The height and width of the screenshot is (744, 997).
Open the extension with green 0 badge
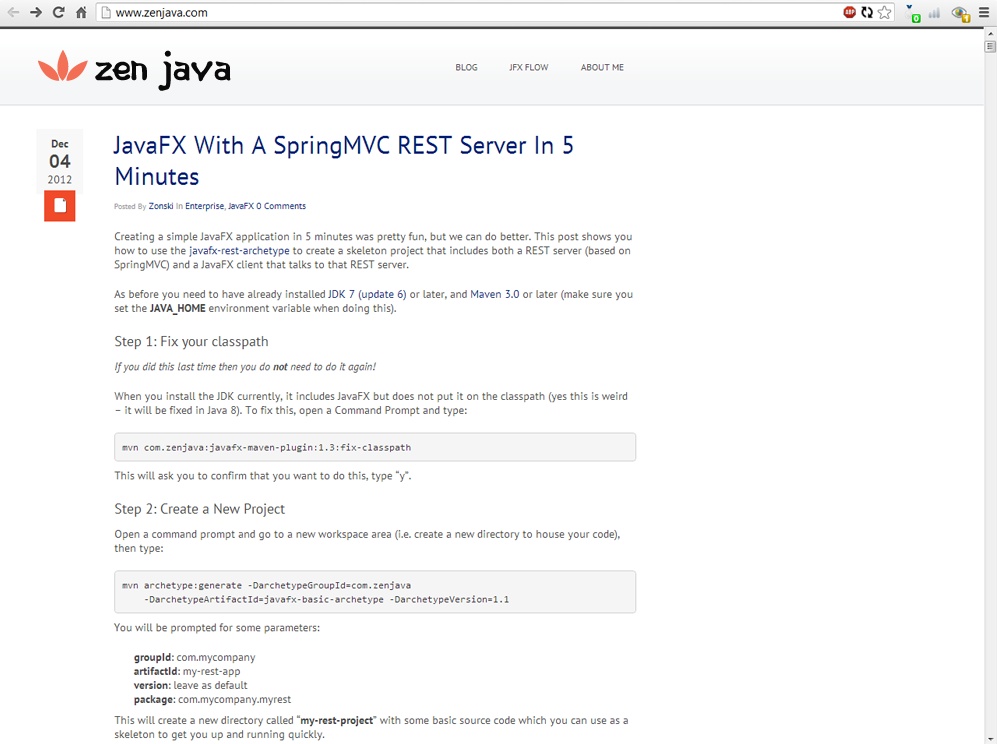(913, 13)
